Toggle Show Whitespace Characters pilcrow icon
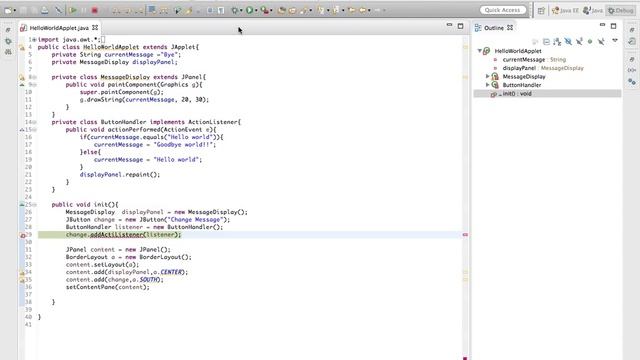This screenshot has width=640, height=360. [x=221, y=11]
